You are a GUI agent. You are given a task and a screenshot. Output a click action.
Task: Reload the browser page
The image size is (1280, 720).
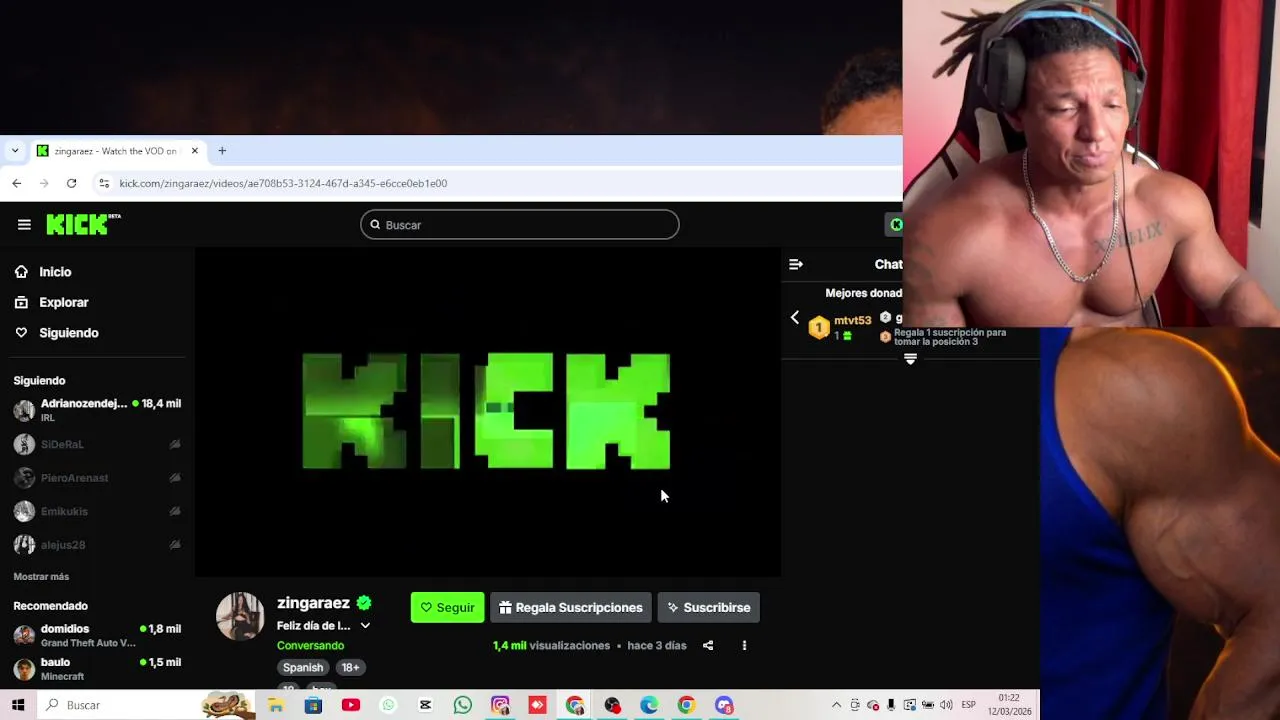pos(71,183)
